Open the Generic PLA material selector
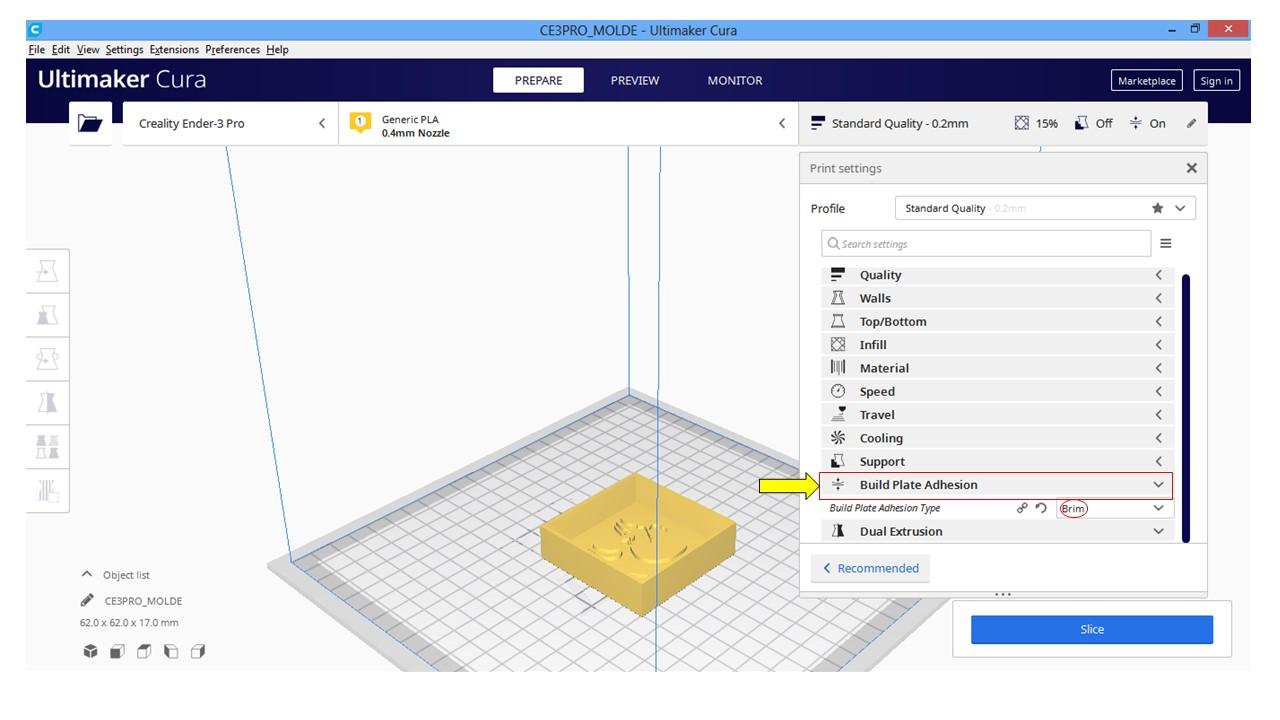The image size is (1280, 720). pos(568,123)
